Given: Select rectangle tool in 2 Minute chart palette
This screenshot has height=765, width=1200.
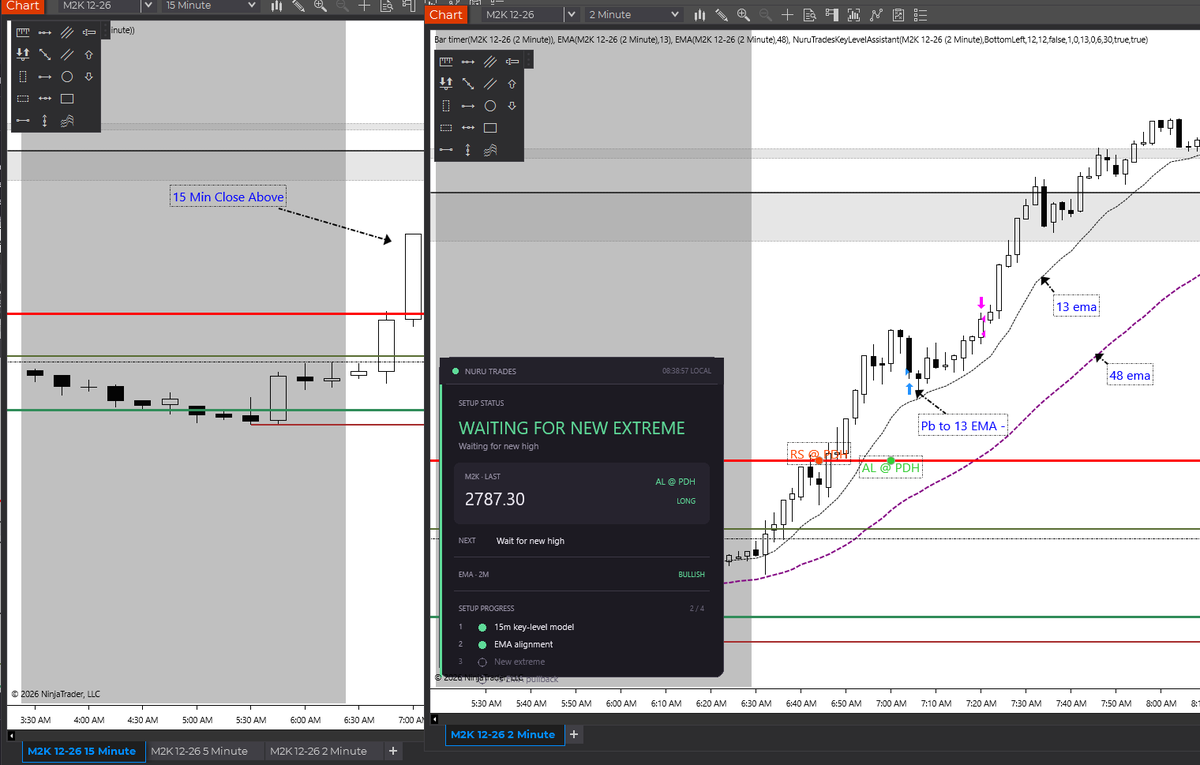Looking at the screenshot, I should 490,127.
